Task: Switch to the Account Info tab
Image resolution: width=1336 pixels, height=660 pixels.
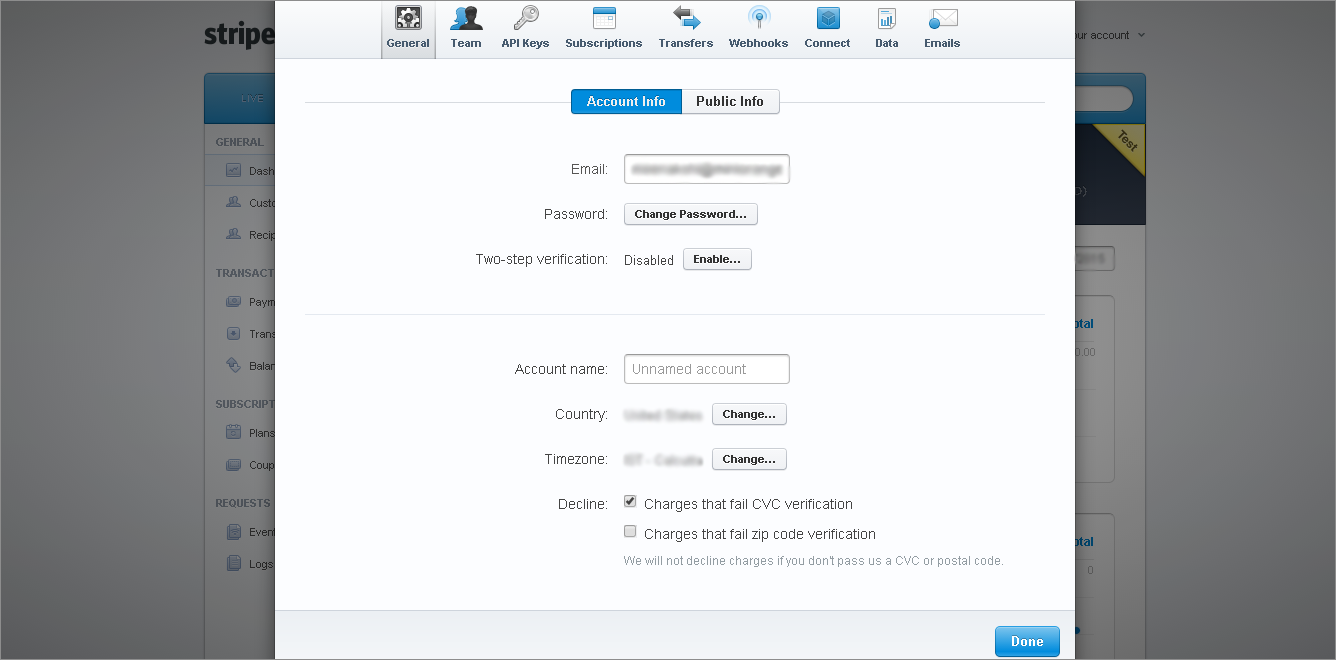Action: (626, 101)
